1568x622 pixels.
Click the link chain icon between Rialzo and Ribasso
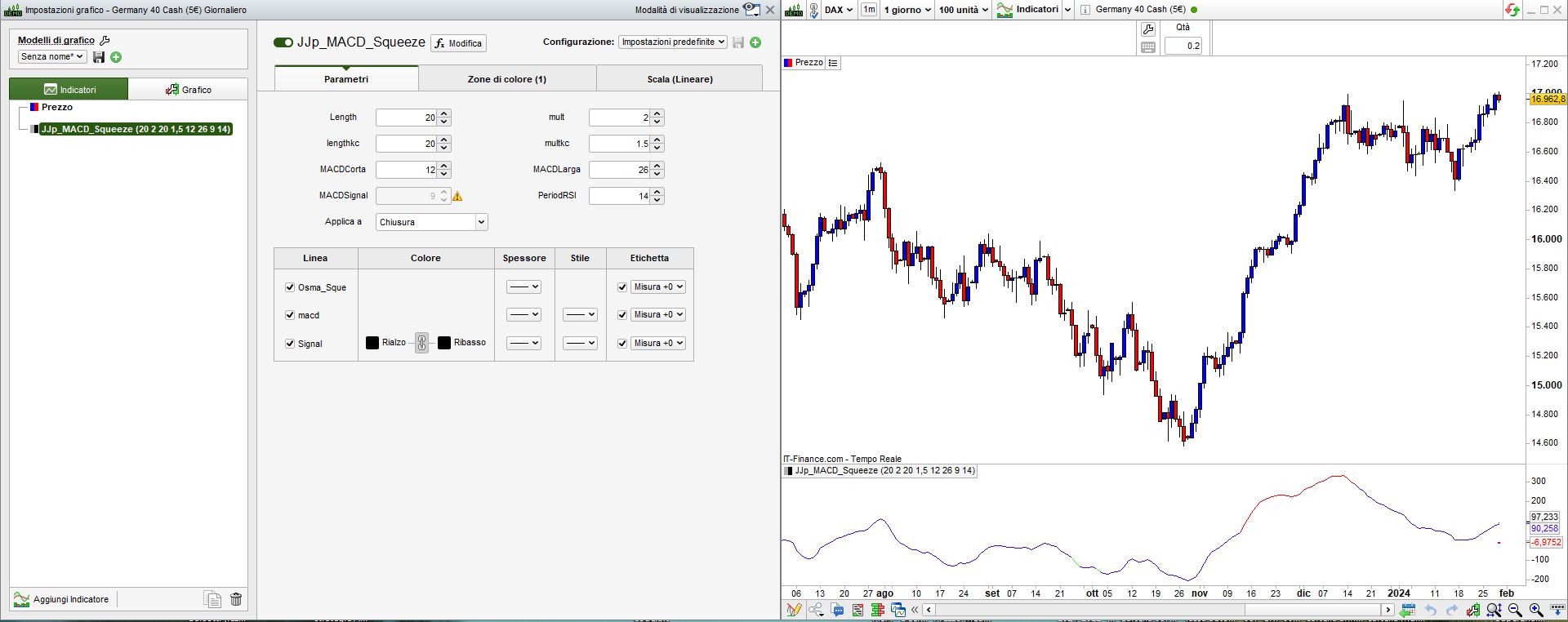(421, 343)
